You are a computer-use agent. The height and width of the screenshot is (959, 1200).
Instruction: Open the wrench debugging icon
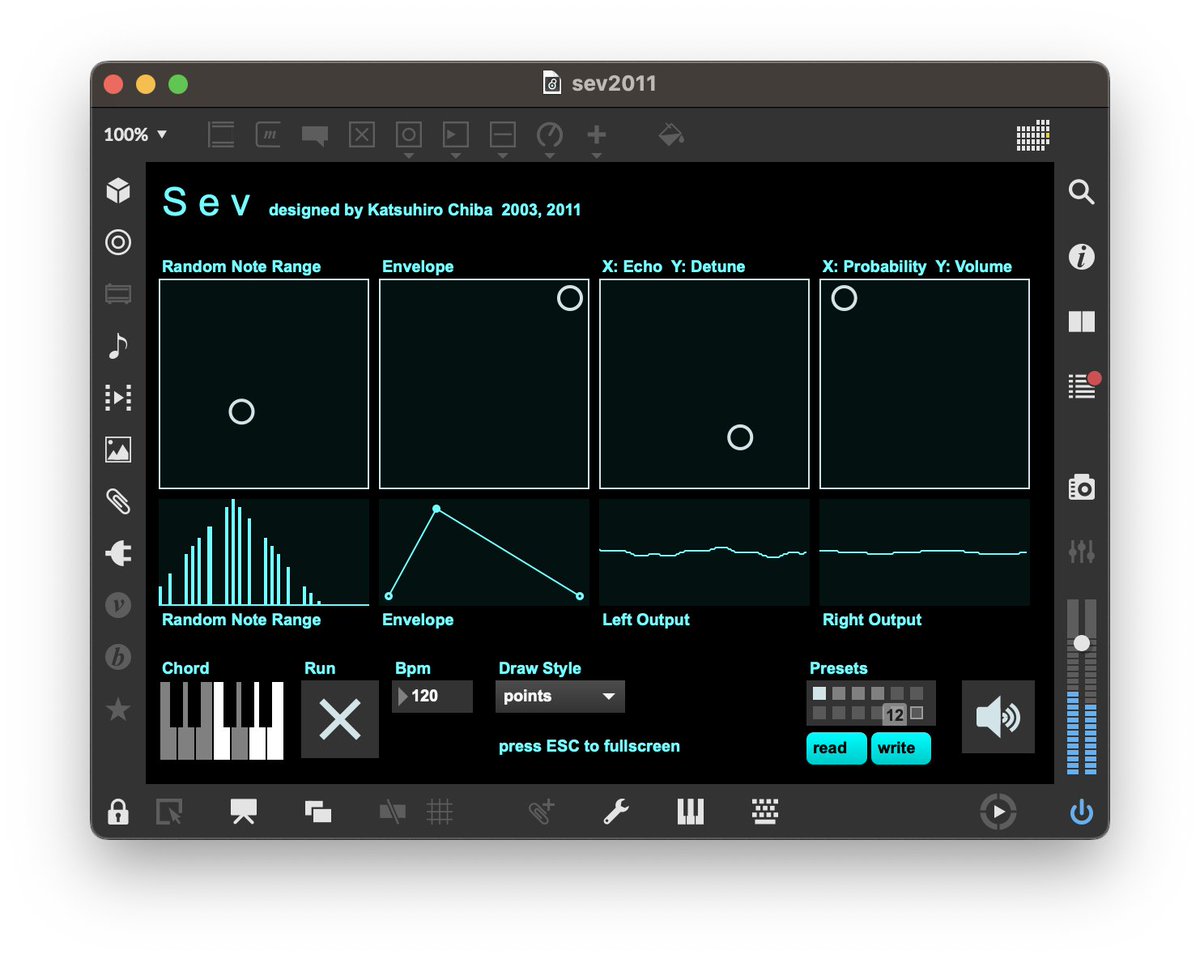point(616,812)
